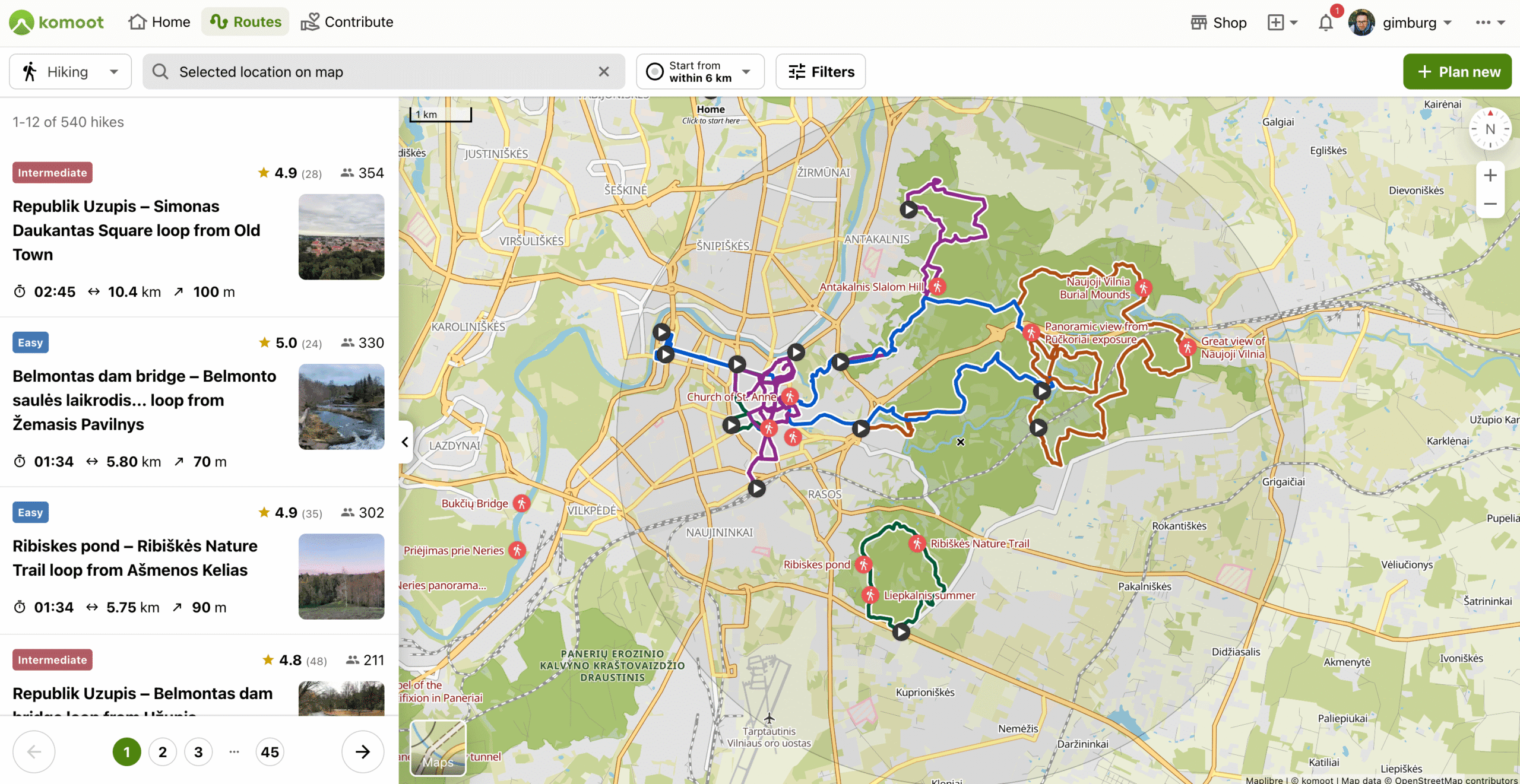Open the Home navigation tab
Image resolution: width=1520 pixels, height=784 pixels.
[159, 22]
